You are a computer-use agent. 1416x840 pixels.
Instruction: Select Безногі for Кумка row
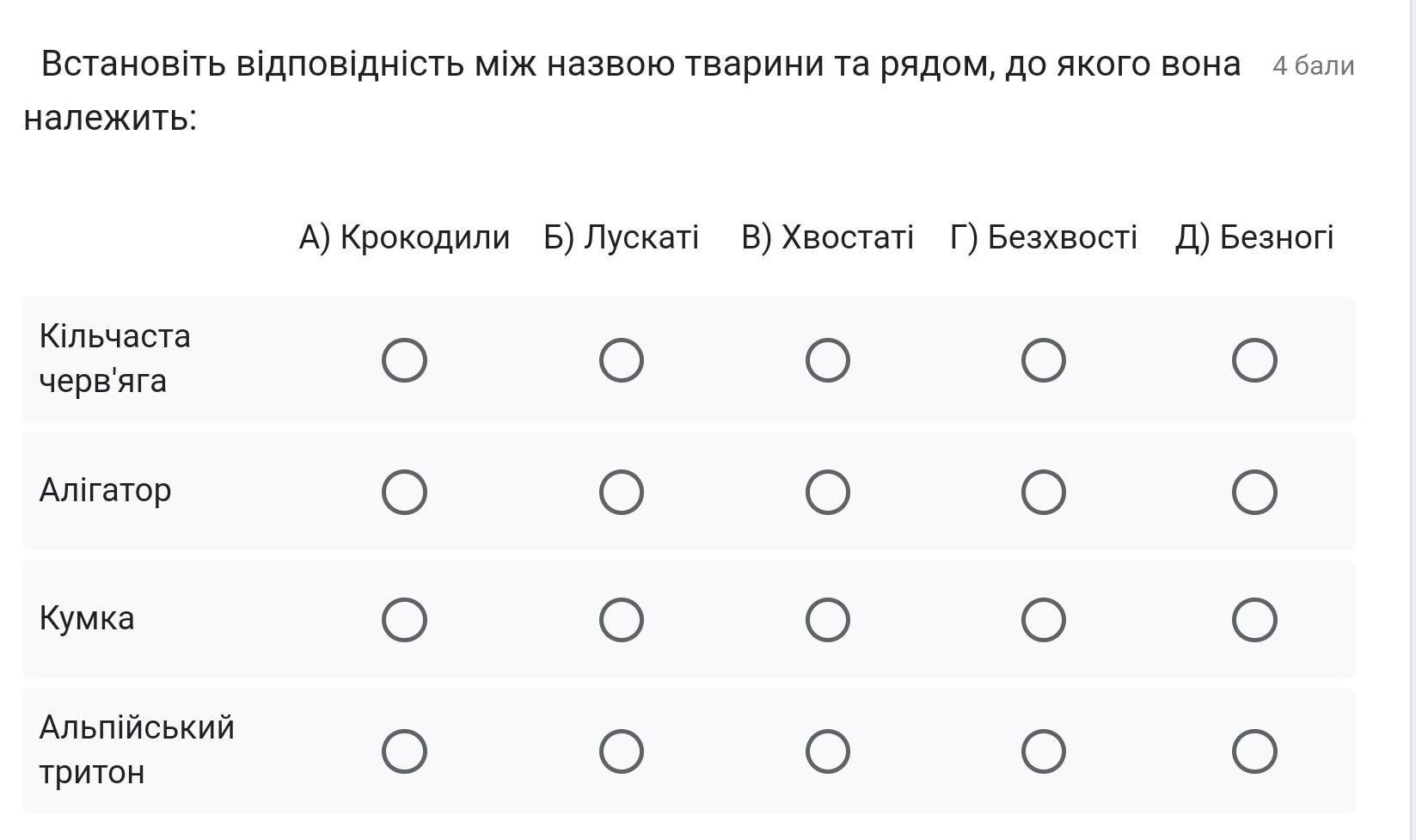tap(1254, 620)
